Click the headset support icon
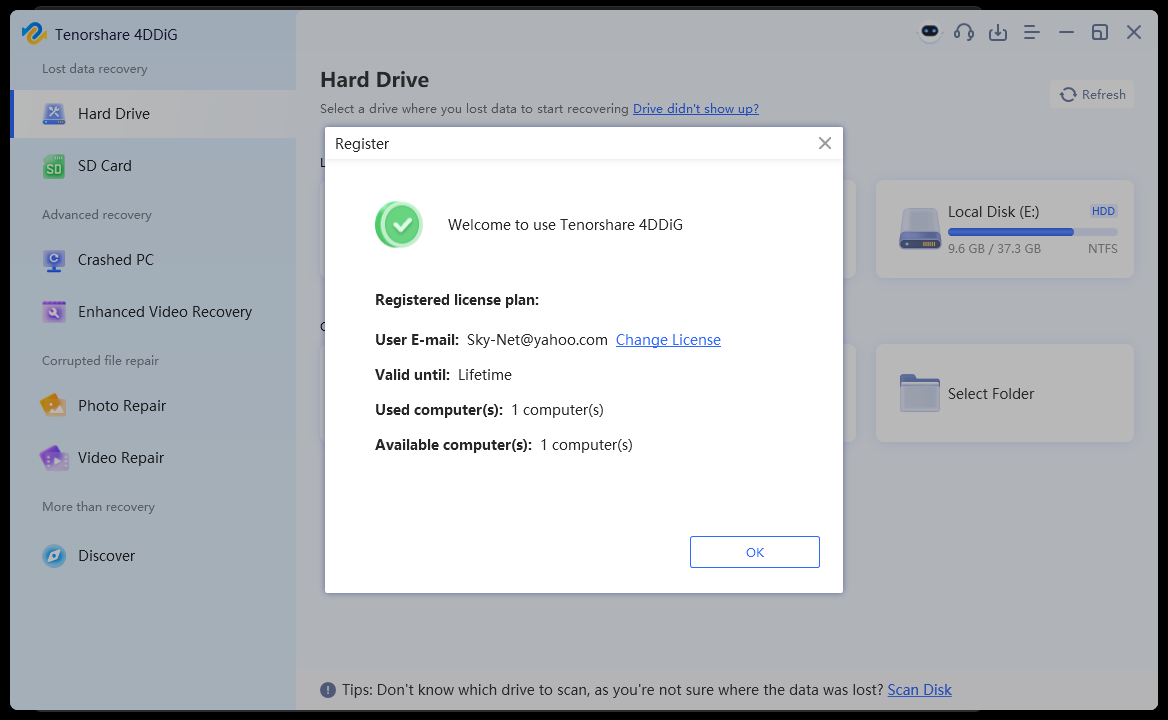 coord(964,32)
